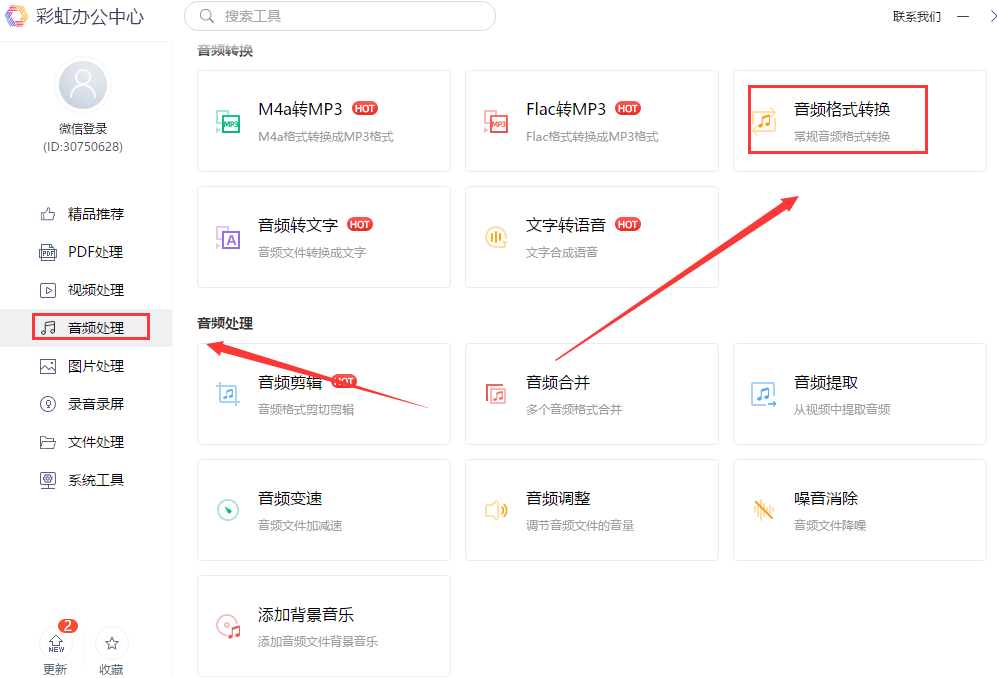The height and width of the screenshot is (678, 997).
Task: Open the 音频转文字 tool
Action: point(323,237)
